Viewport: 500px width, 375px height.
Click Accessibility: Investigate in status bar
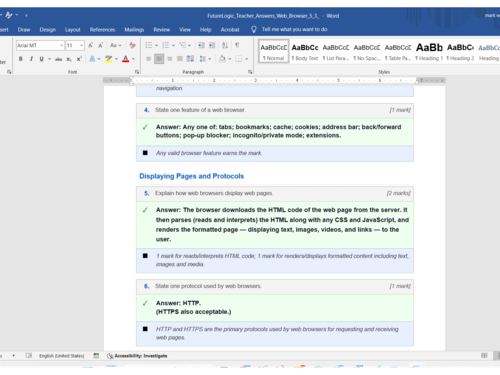click(137, 356)
